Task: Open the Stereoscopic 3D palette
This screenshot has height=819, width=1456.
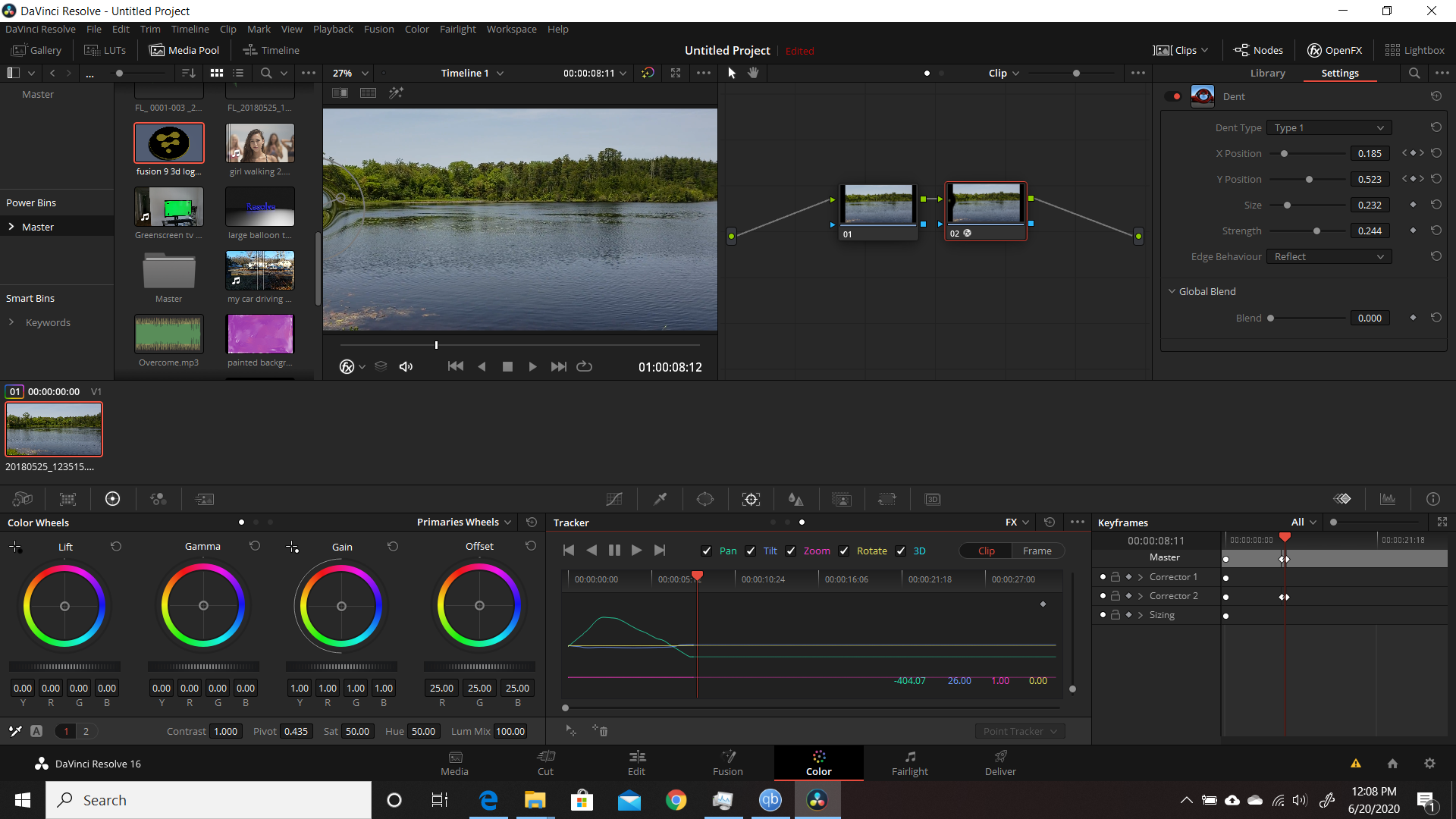Action: click(x=933, y=499)
